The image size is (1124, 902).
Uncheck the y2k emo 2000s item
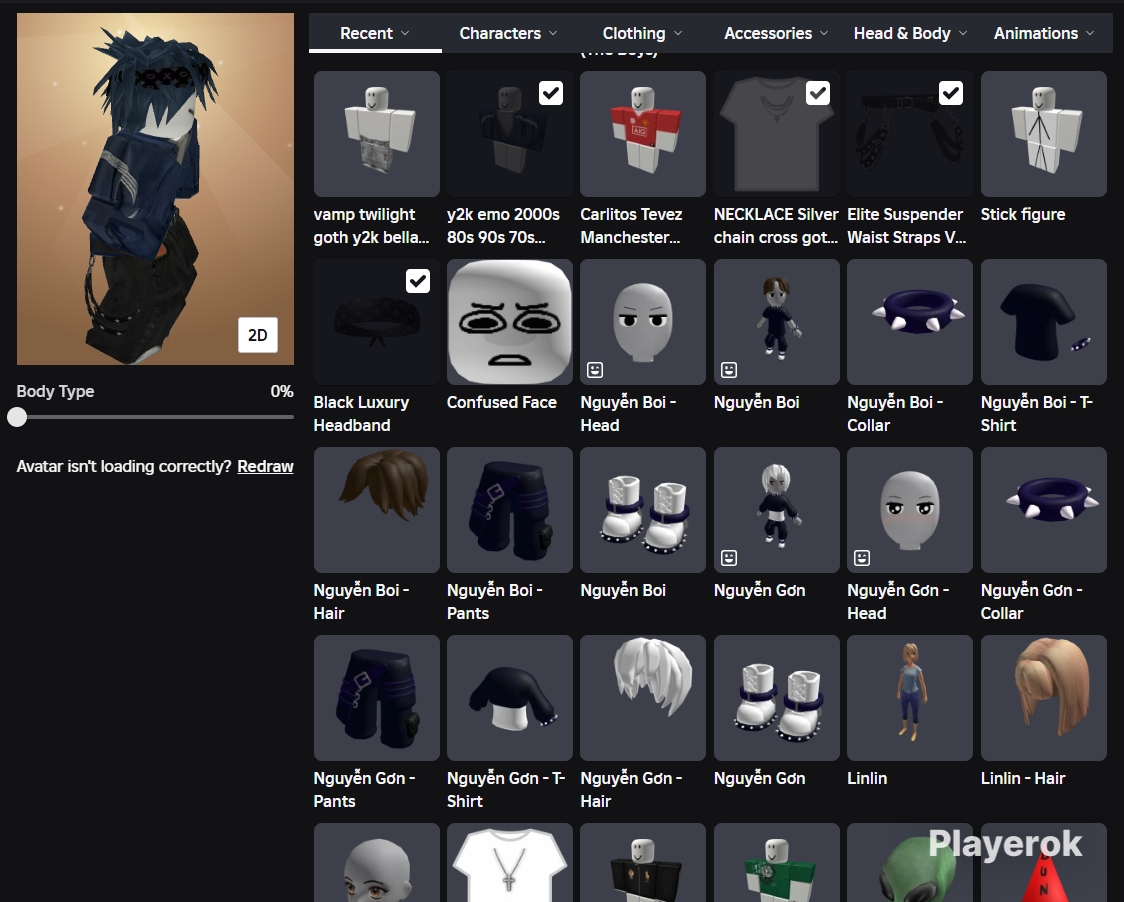pos(551,93)
